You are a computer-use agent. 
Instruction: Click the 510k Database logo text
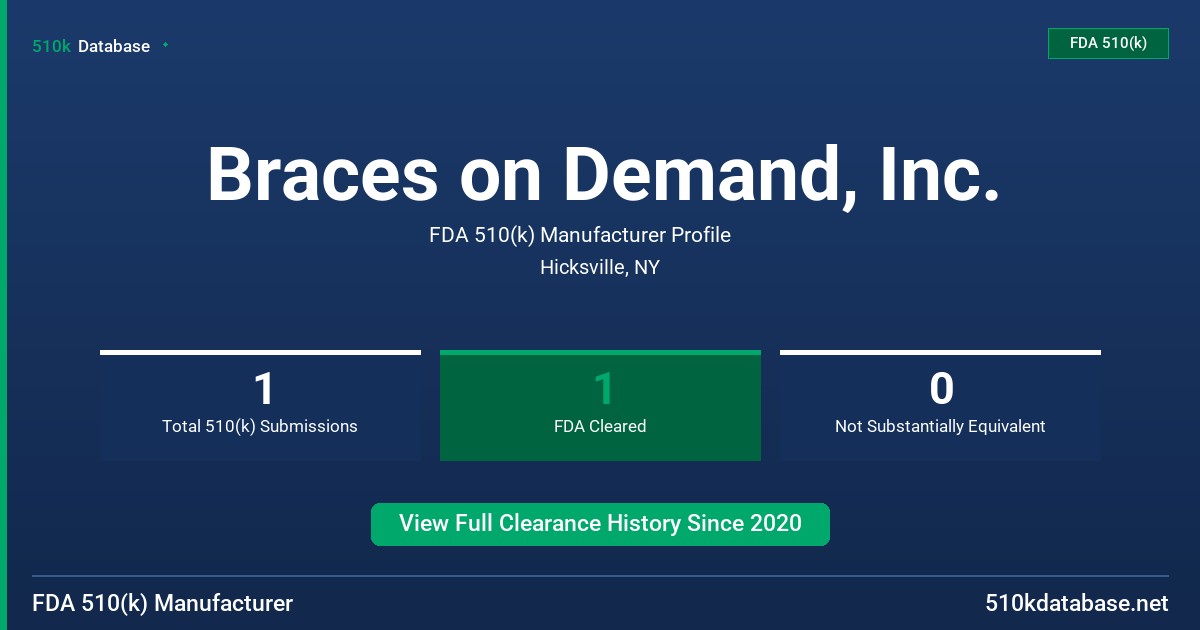click(x=91, y=46)
